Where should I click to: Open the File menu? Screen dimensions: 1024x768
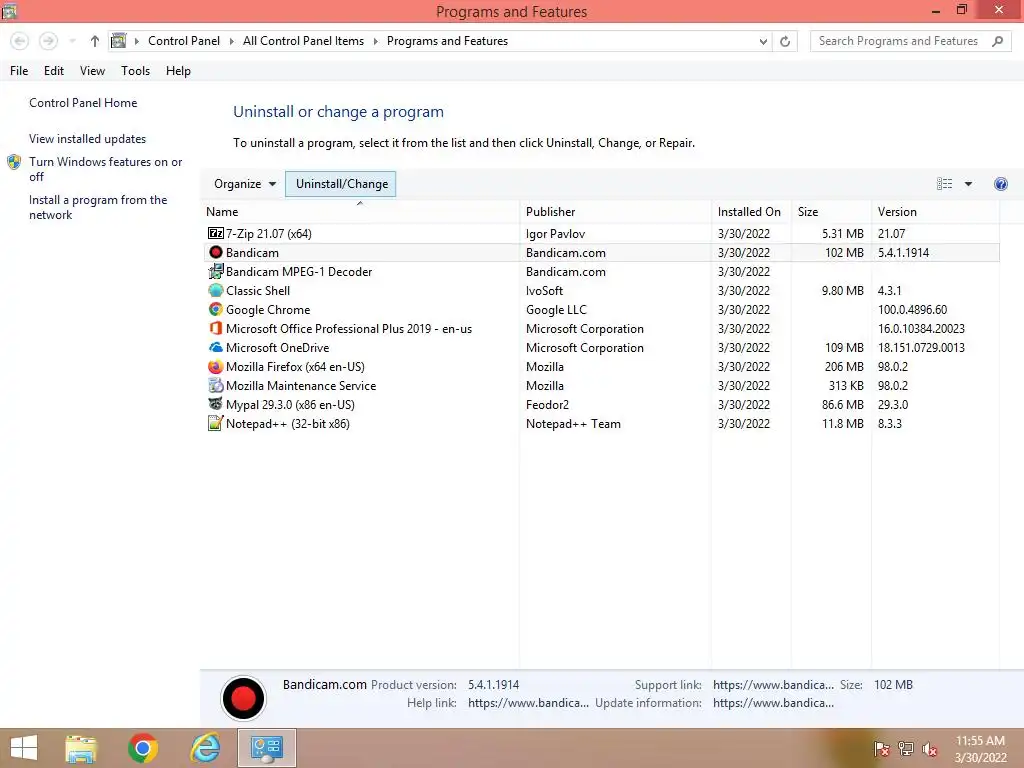[x=19, y=71]
